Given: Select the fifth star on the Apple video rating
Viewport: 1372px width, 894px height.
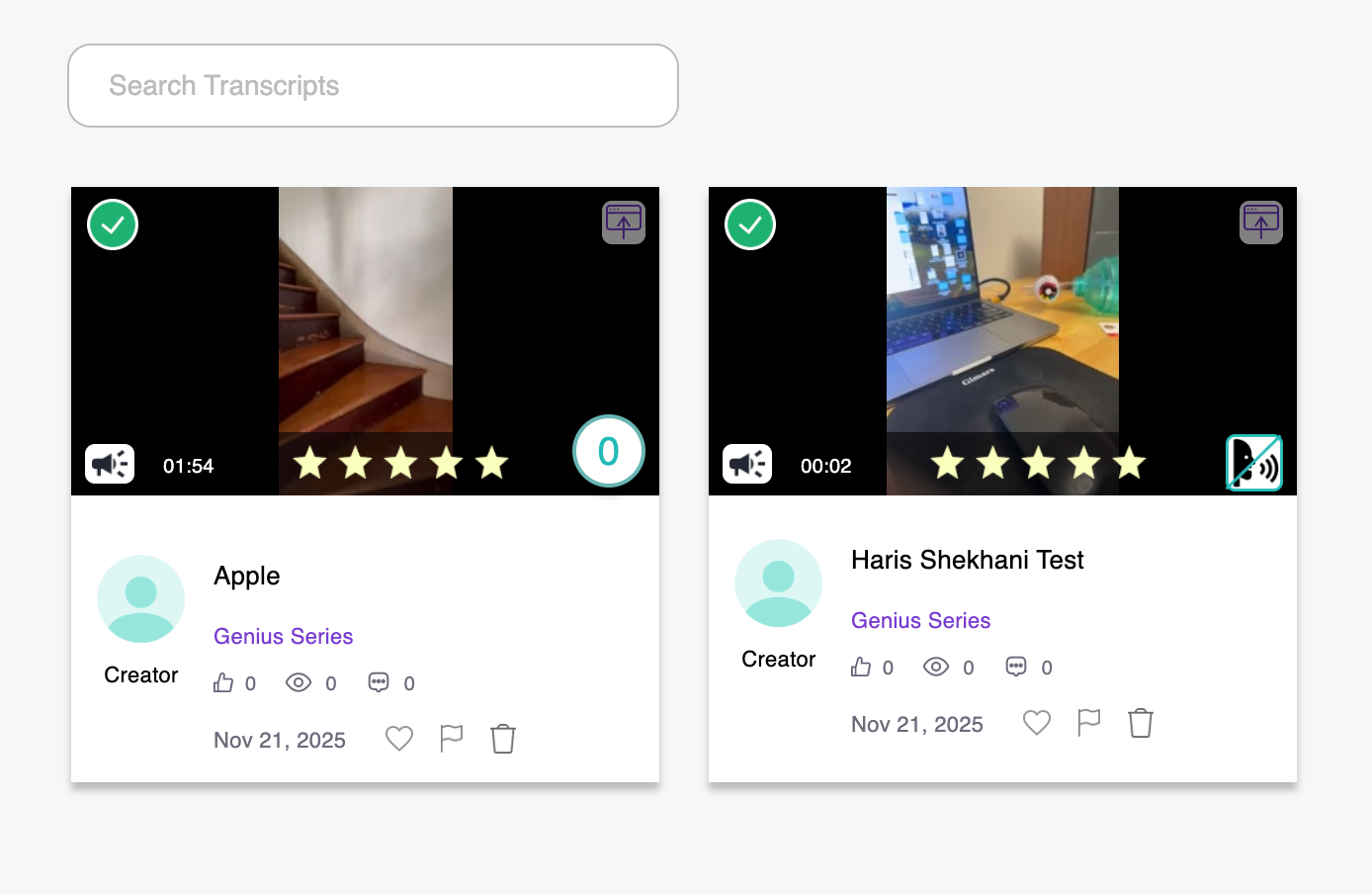Looking at the screenshot, I should [491, 463].
